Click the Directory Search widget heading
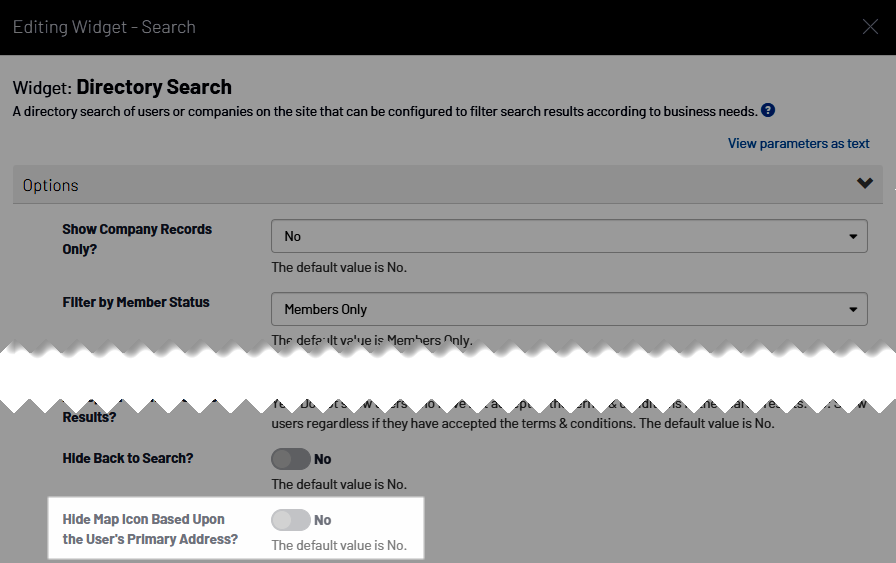 click(x=153, y=87)
